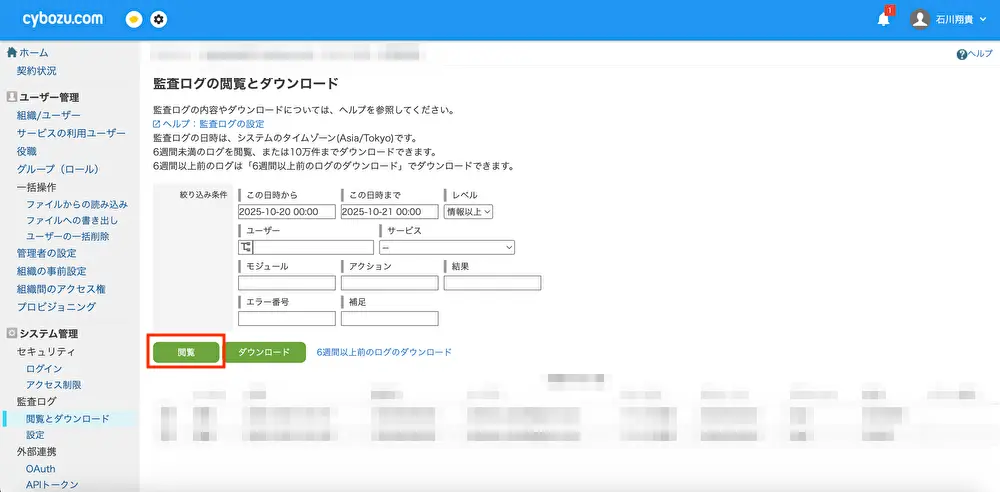Image resolution: width=1000 pixels, height=492 pixels.
Task: Open the notification bell
Action: 883,20
